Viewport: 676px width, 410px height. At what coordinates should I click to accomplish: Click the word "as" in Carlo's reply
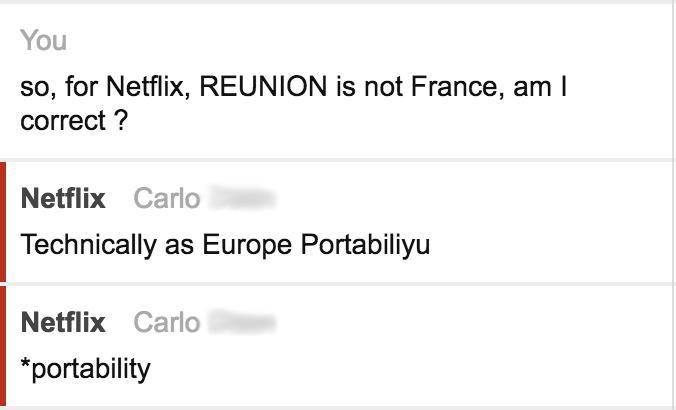coord(179,245)
